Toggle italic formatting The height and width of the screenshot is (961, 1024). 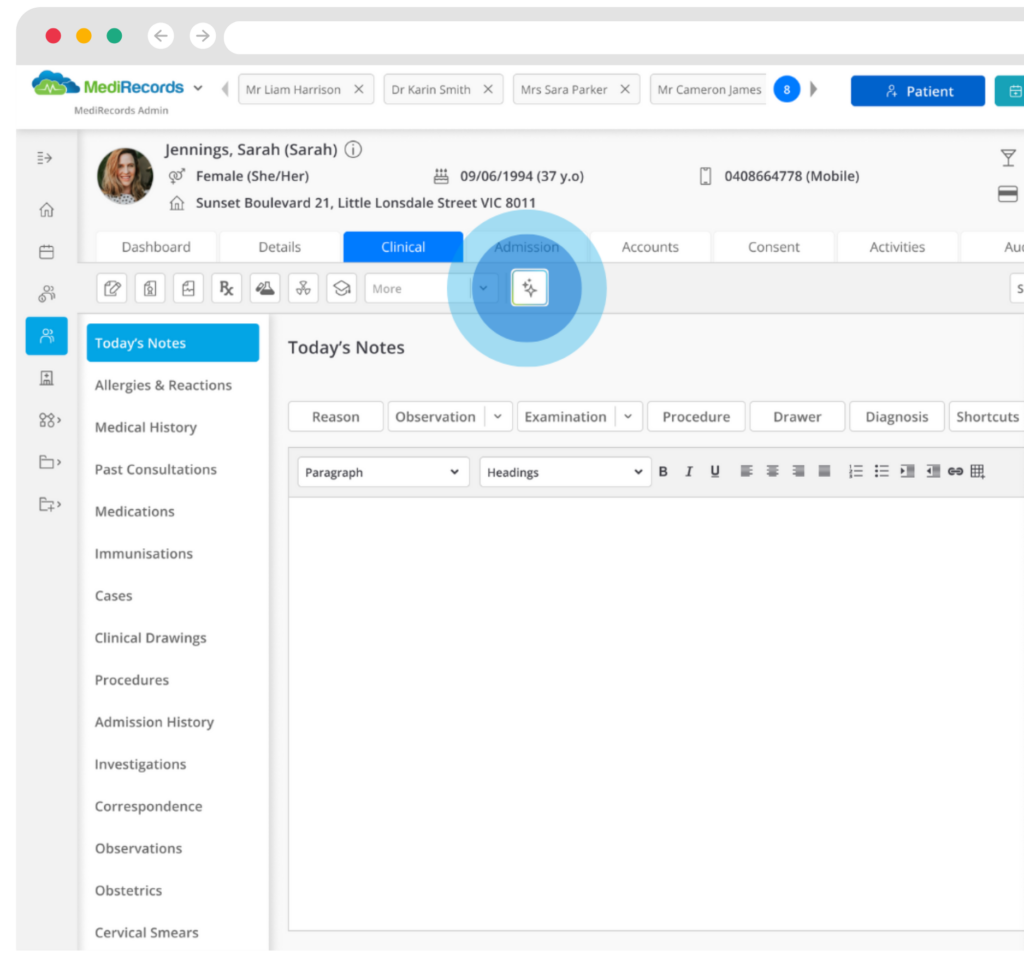coord(689,472)
